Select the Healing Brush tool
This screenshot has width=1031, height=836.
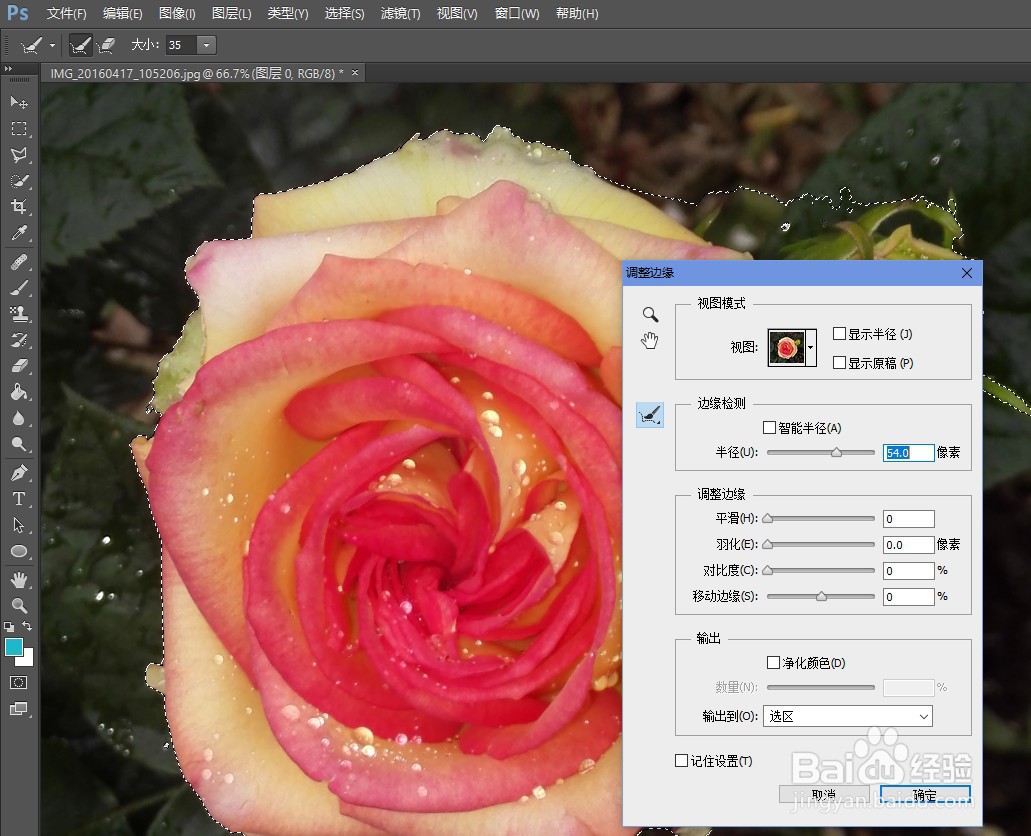(x=19, y=262)
